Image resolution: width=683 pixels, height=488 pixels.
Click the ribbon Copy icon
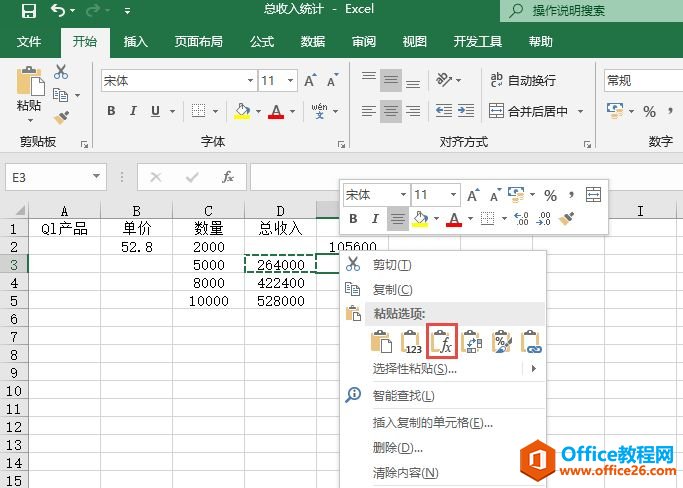click(x=61, y=95)
